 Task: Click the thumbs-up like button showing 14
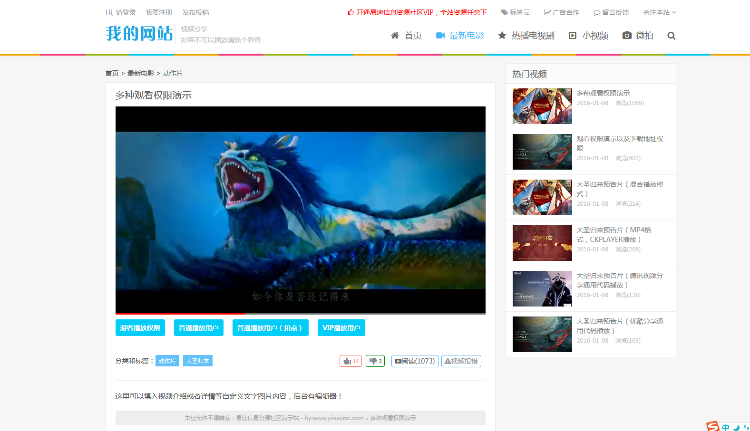[x=351, y=361]
